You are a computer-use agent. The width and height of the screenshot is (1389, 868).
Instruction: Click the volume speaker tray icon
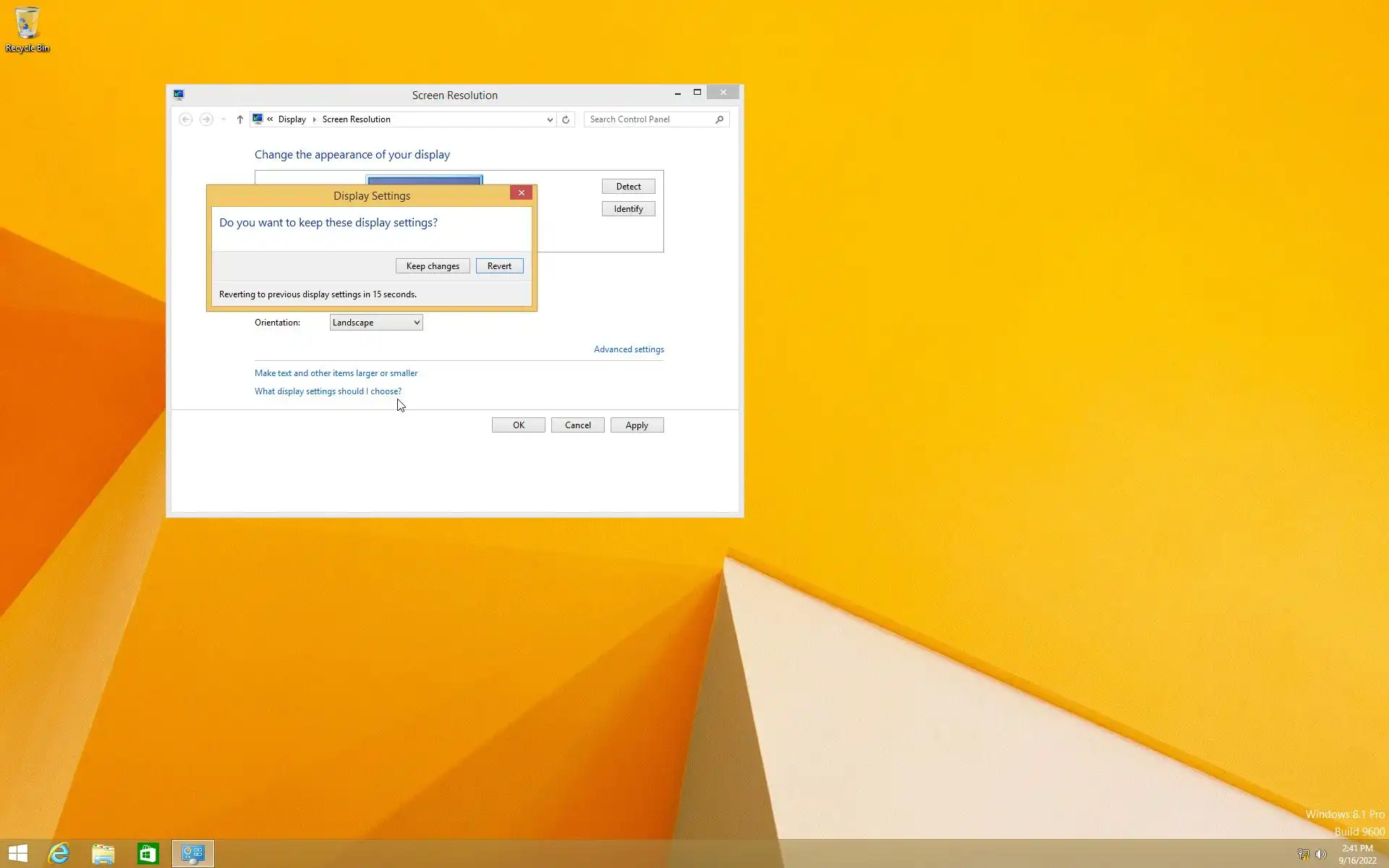[1321, 854]
